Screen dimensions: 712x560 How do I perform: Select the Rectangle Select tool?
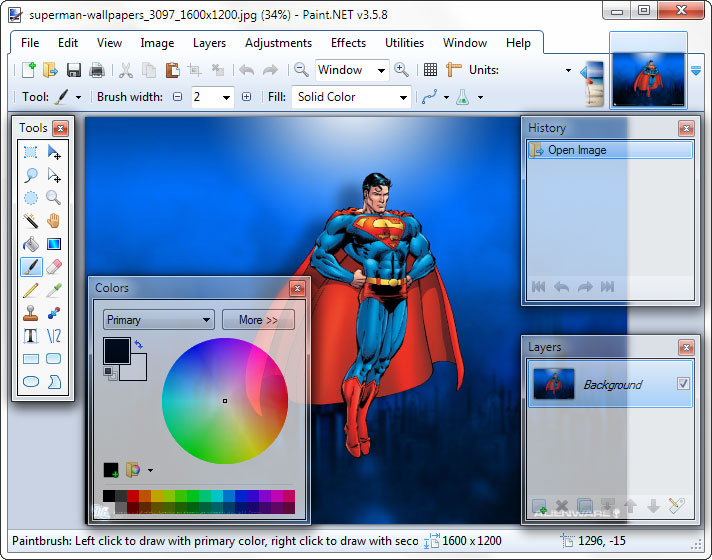coord(30,152)
